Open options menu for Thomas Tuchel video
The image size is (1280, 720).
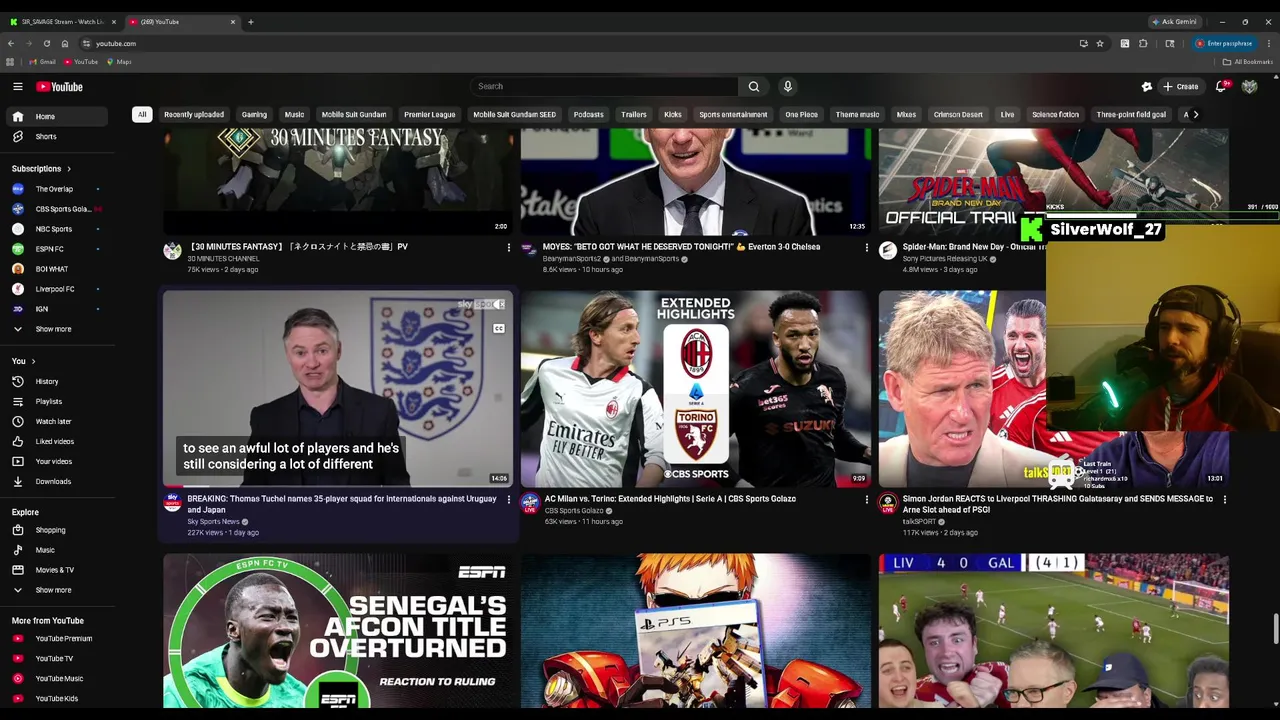point(508,499)
